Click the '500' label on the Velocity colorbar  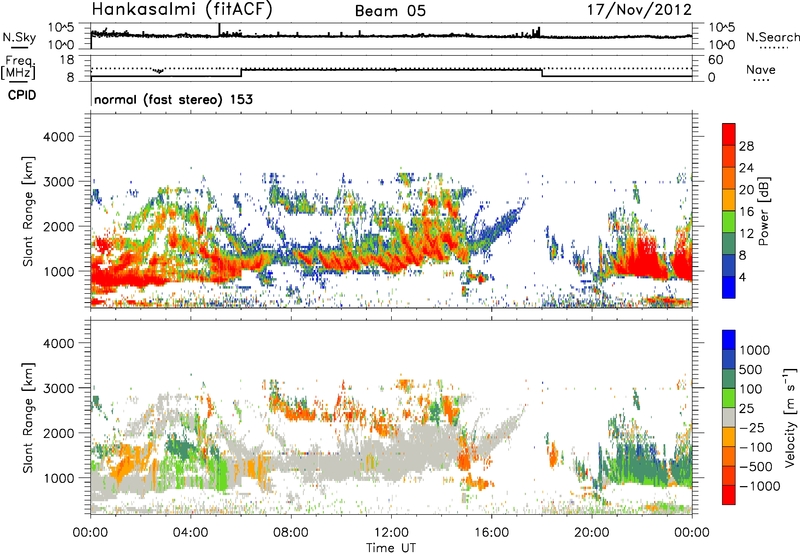(x=751, y=369)
